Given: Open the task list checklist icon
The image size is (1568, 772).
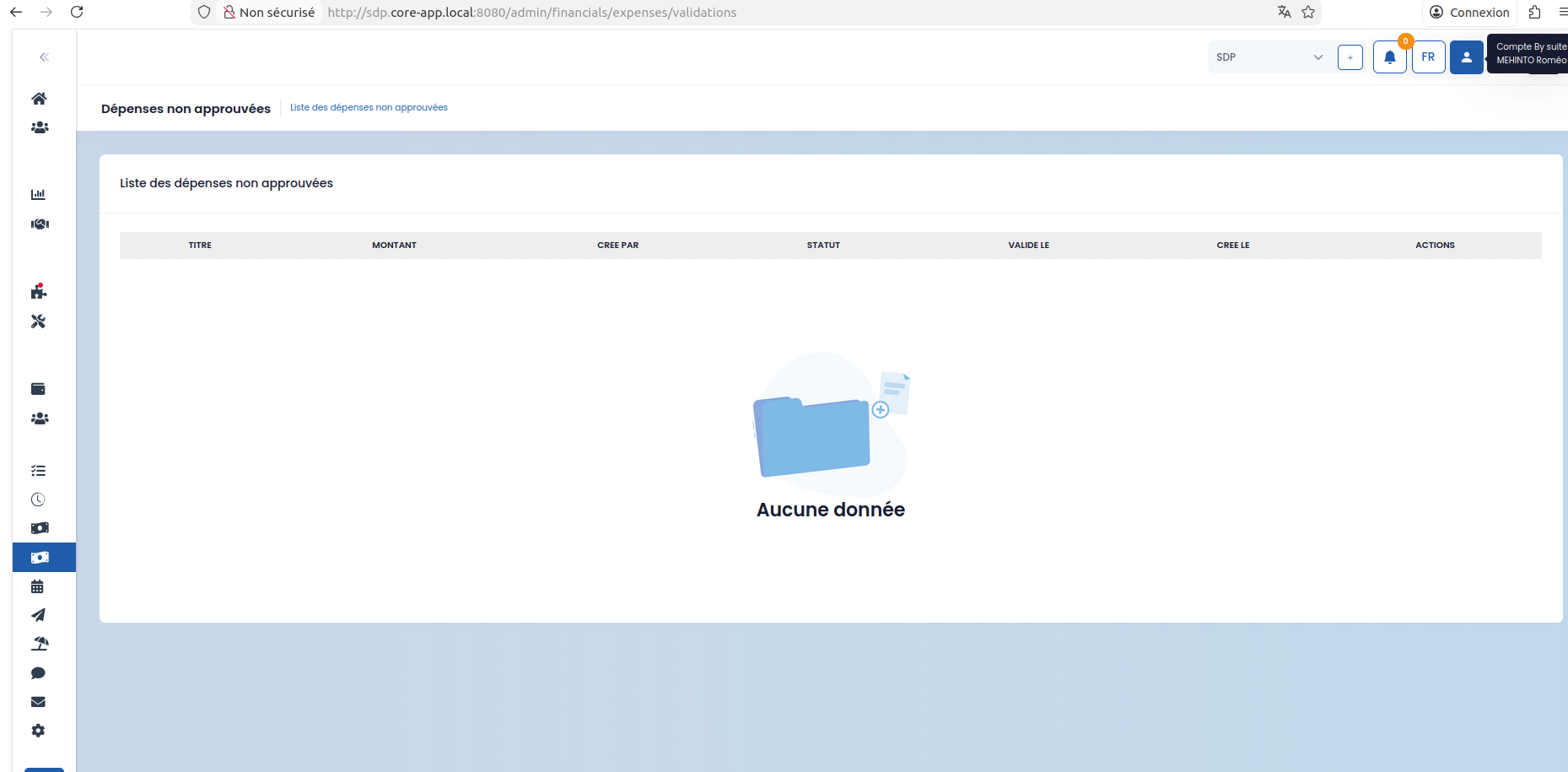Looking at the screenshot, I should 38,471.
